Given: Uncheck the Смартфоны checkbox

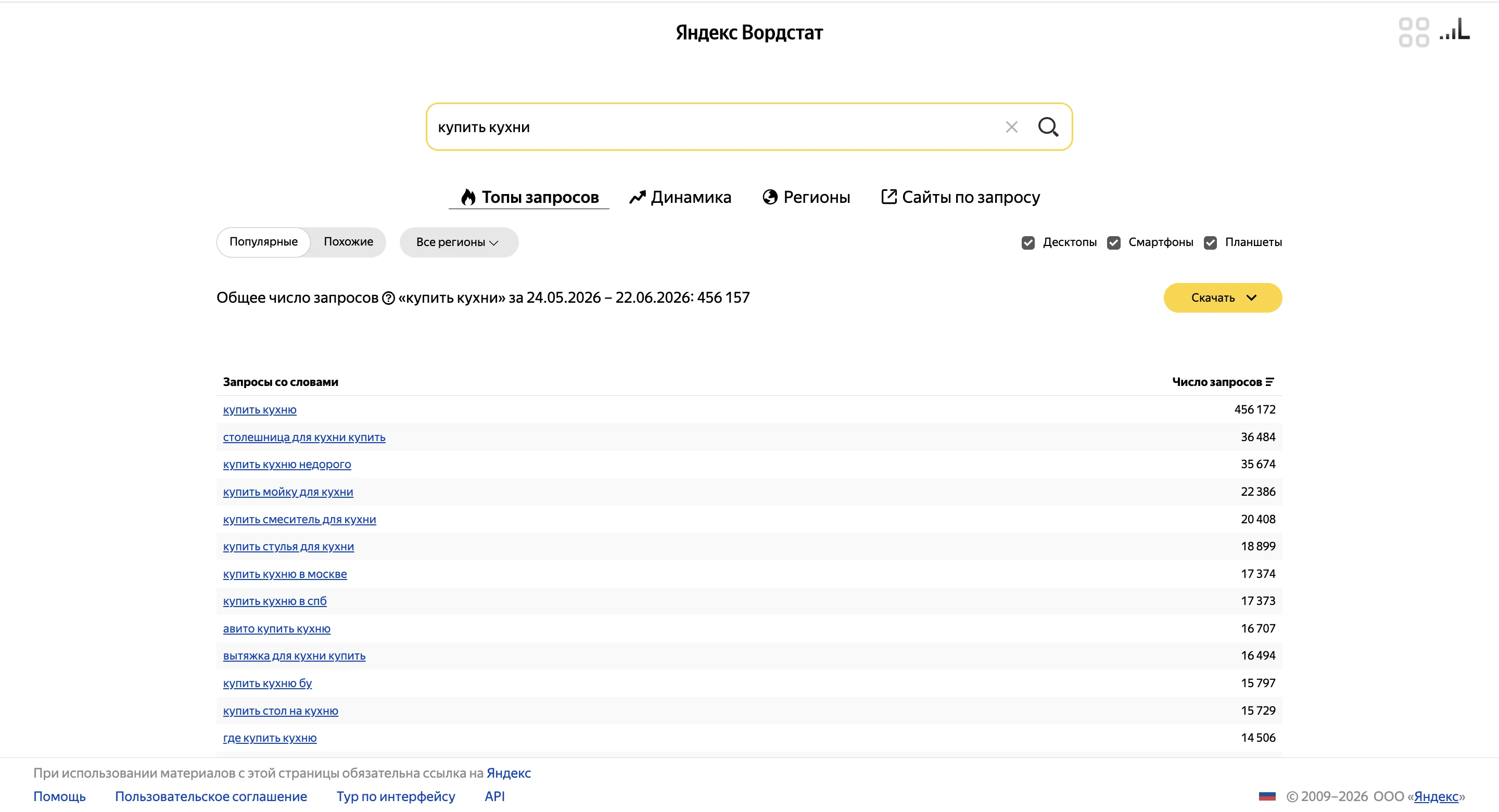Looking at the screenshot, I should tap(1114, 242).
